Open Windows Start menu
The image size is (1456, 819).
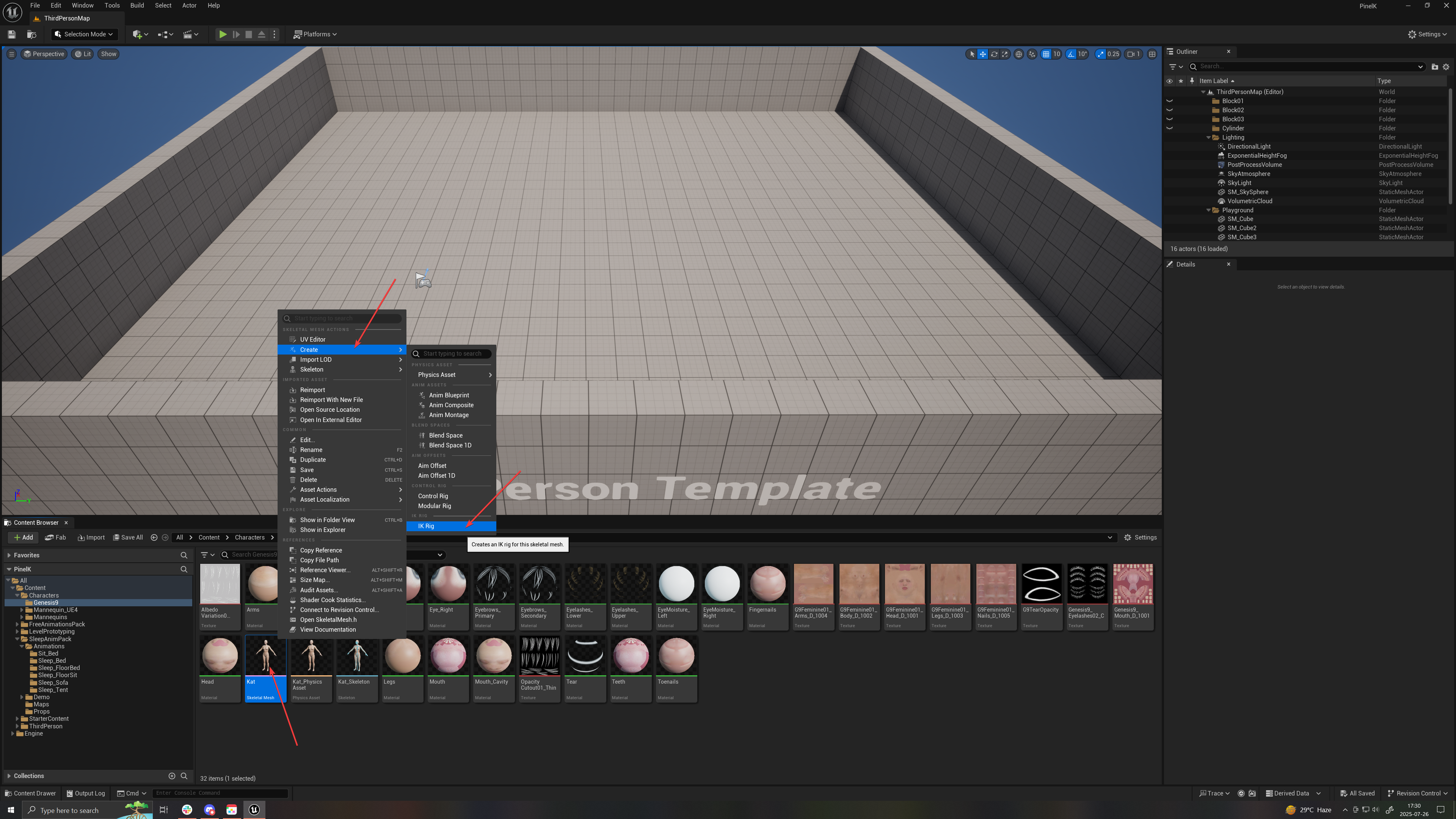tap(11, 810)
